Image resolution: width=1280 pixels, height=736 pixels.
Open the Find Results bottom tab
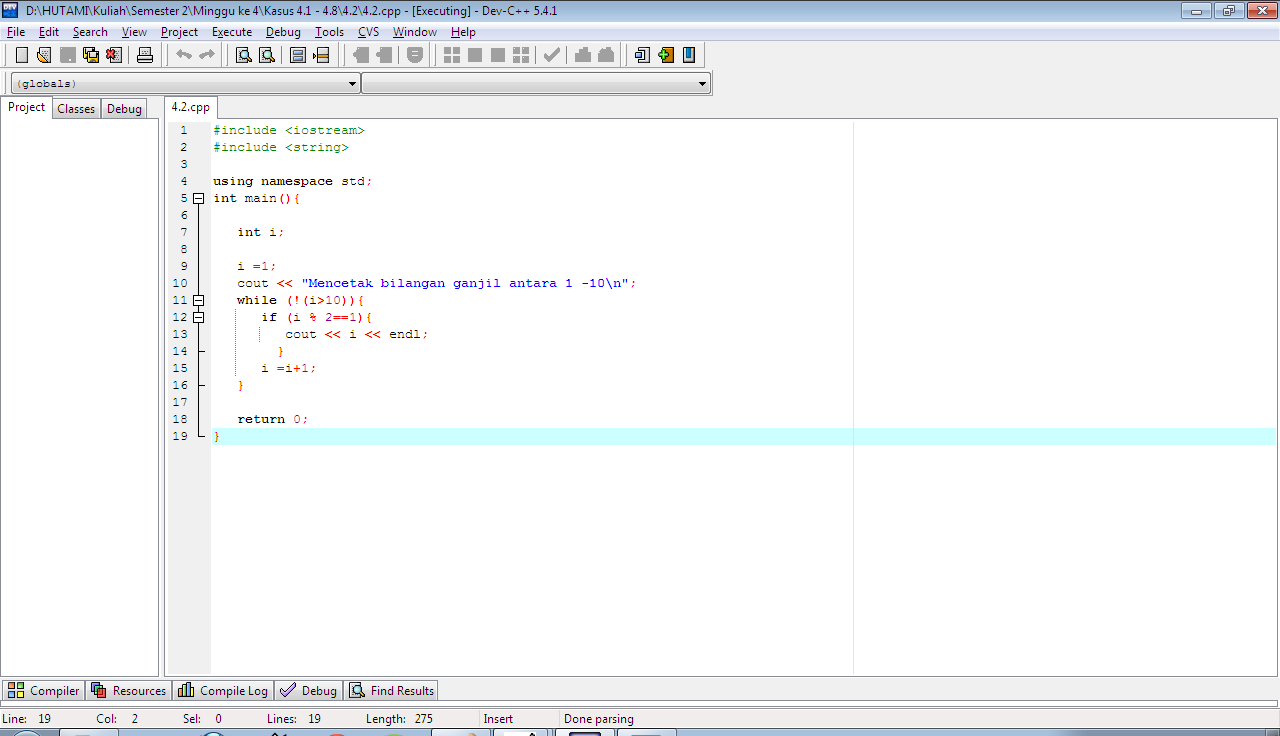(x=392, y=691)
